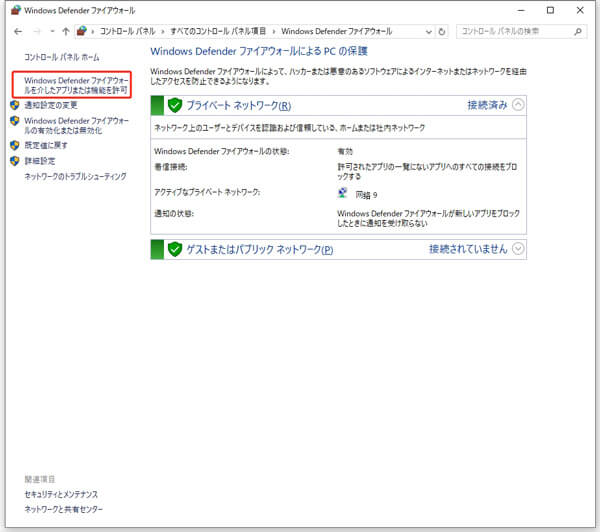Click 接続済み status text
Screen dimensions: 600x532
[487, 105]
